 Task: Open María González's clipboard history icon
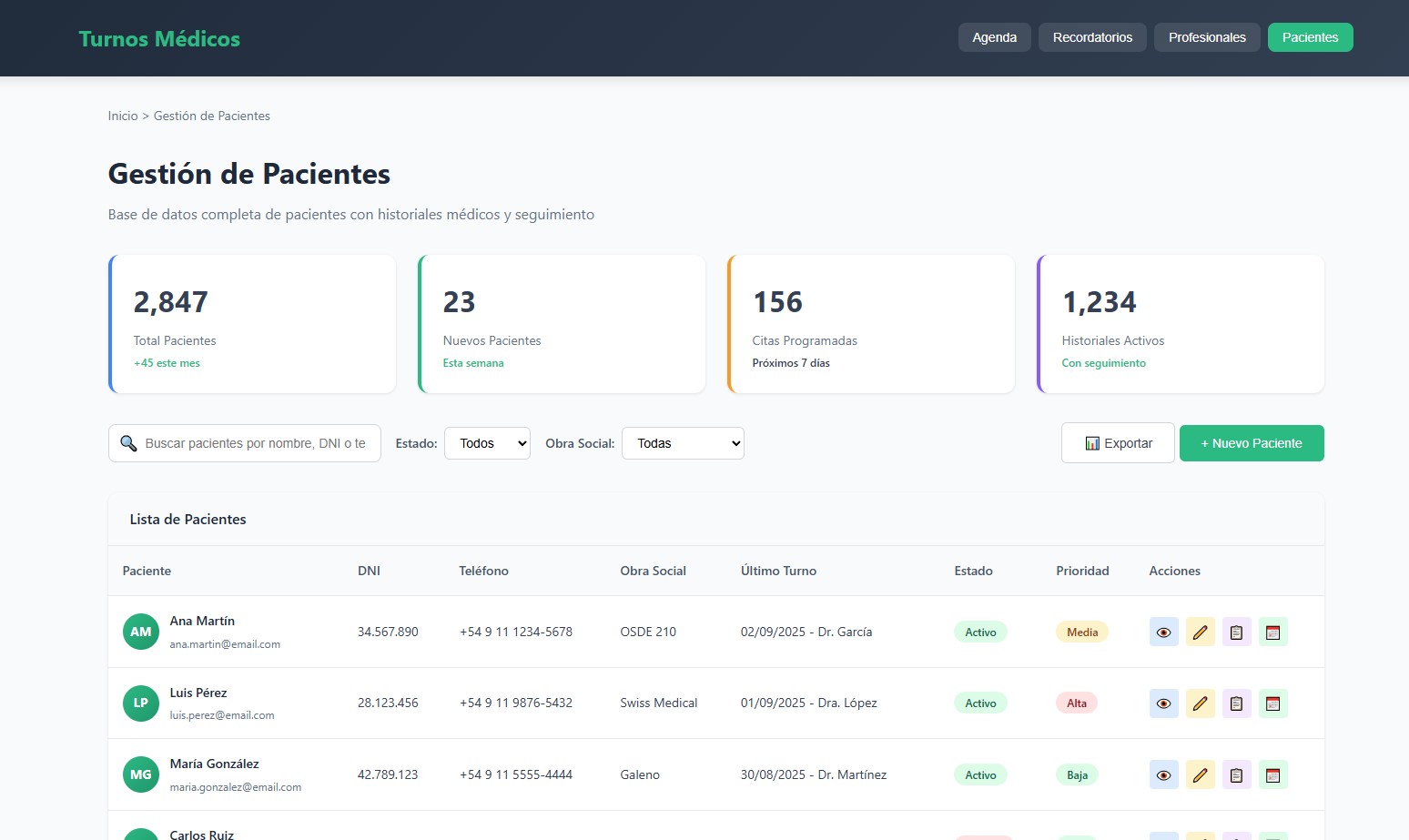click(1236, 774)
